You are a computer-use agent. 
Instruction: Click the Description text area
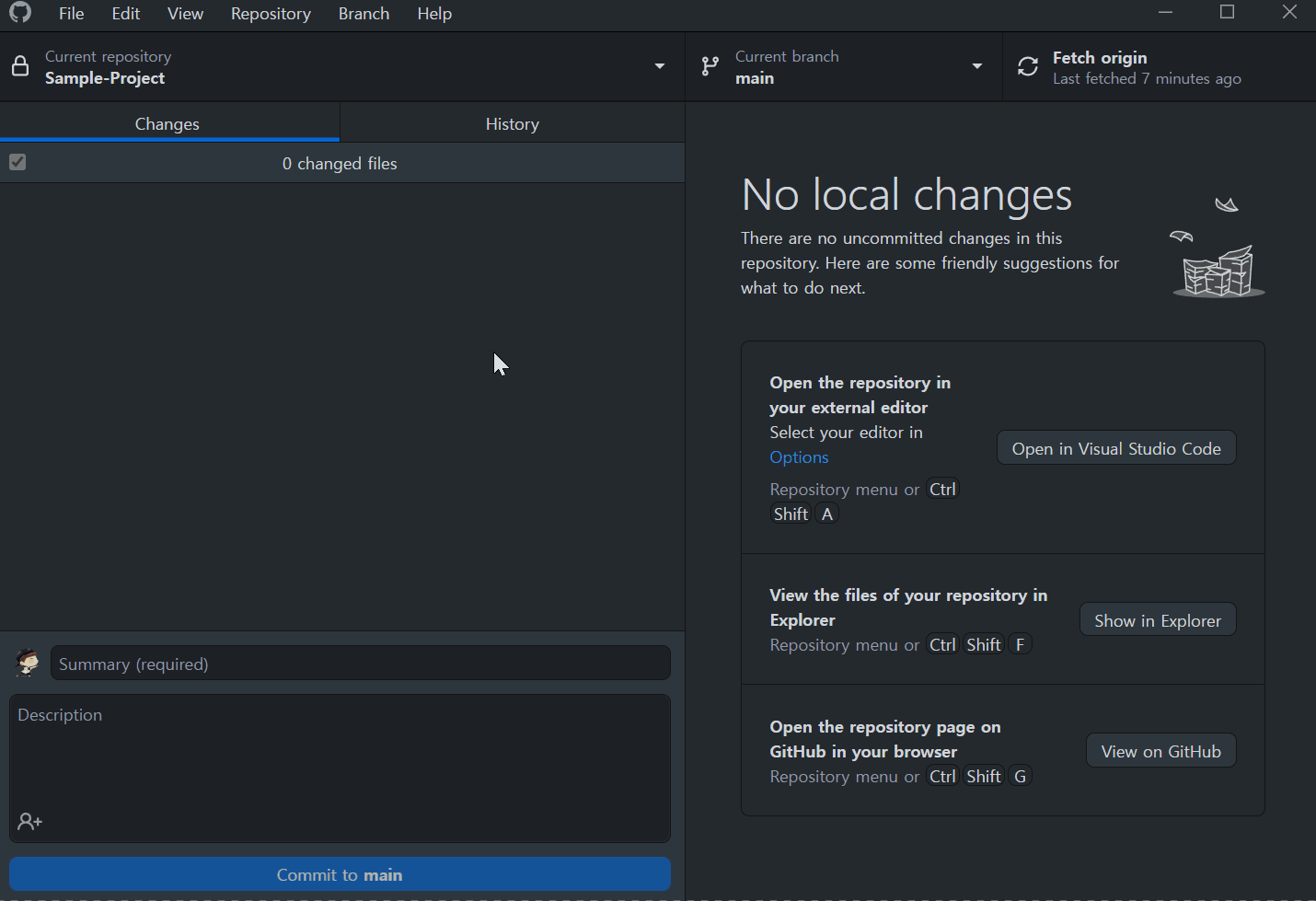click(340, 768)
